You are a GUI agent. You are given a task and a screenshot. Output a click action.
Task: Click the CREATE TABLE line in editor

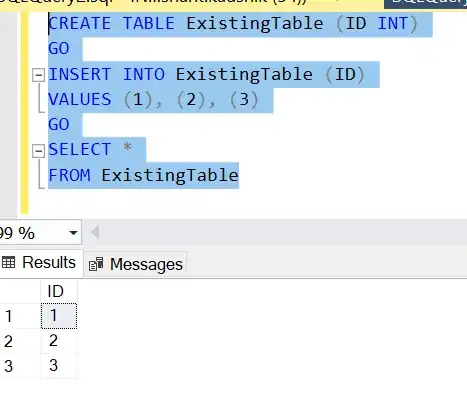point(233,24)
